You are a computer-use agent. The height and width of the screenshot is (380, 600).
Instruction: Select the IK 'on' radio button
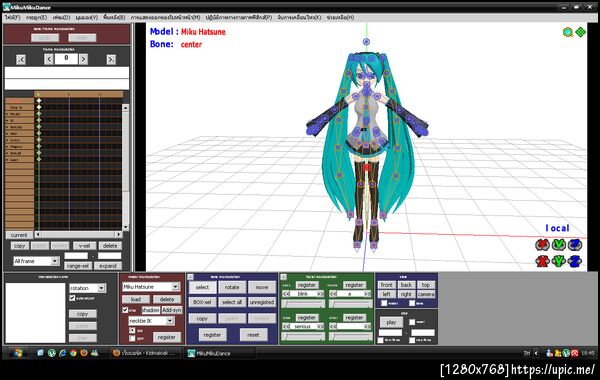(x=132, y=330)
